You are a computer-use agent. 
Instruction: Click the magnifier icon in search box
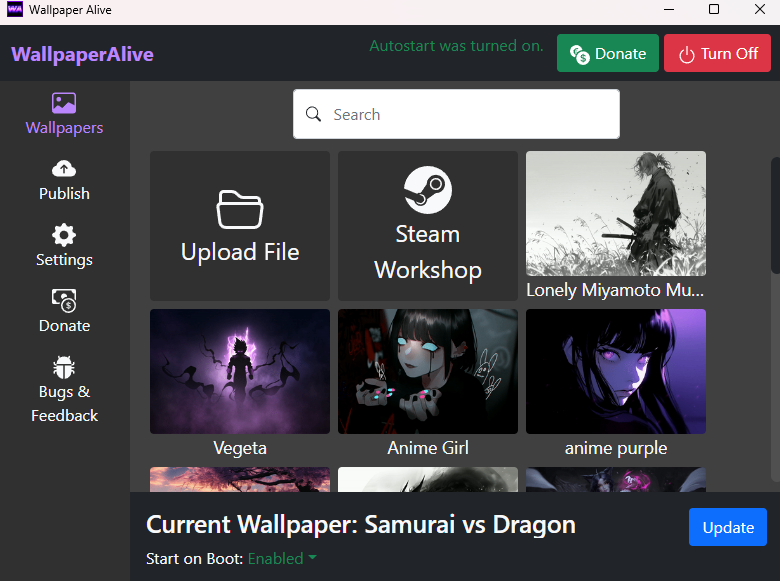point(313,114)
